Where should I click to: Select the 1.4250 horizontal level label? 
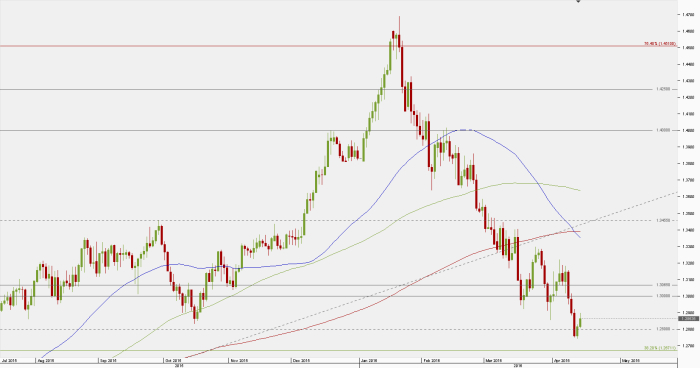coord(663,89)
